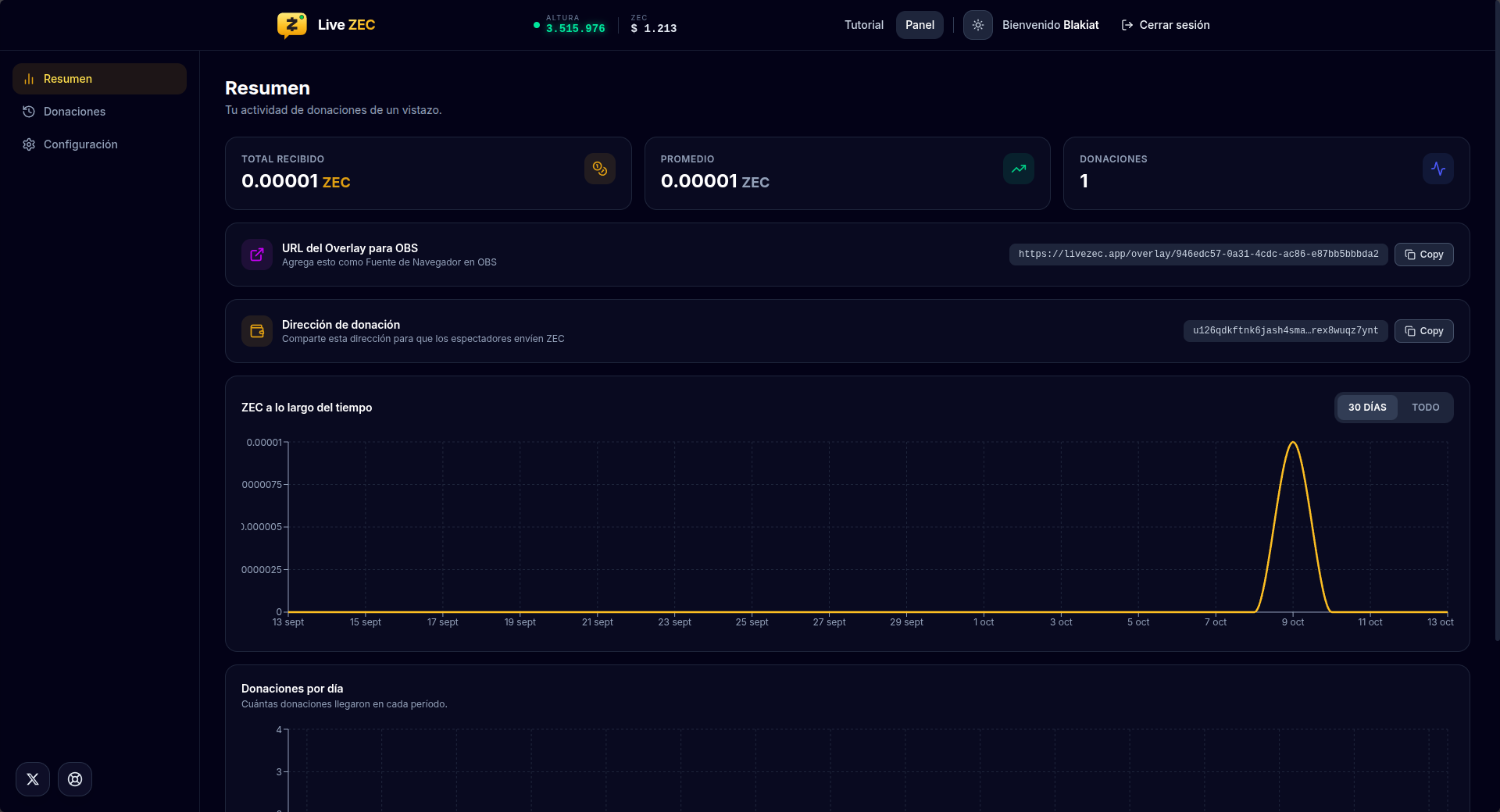Click the donation address text u126qdkf…
1500x812 pixels.
click(1285, 331)
